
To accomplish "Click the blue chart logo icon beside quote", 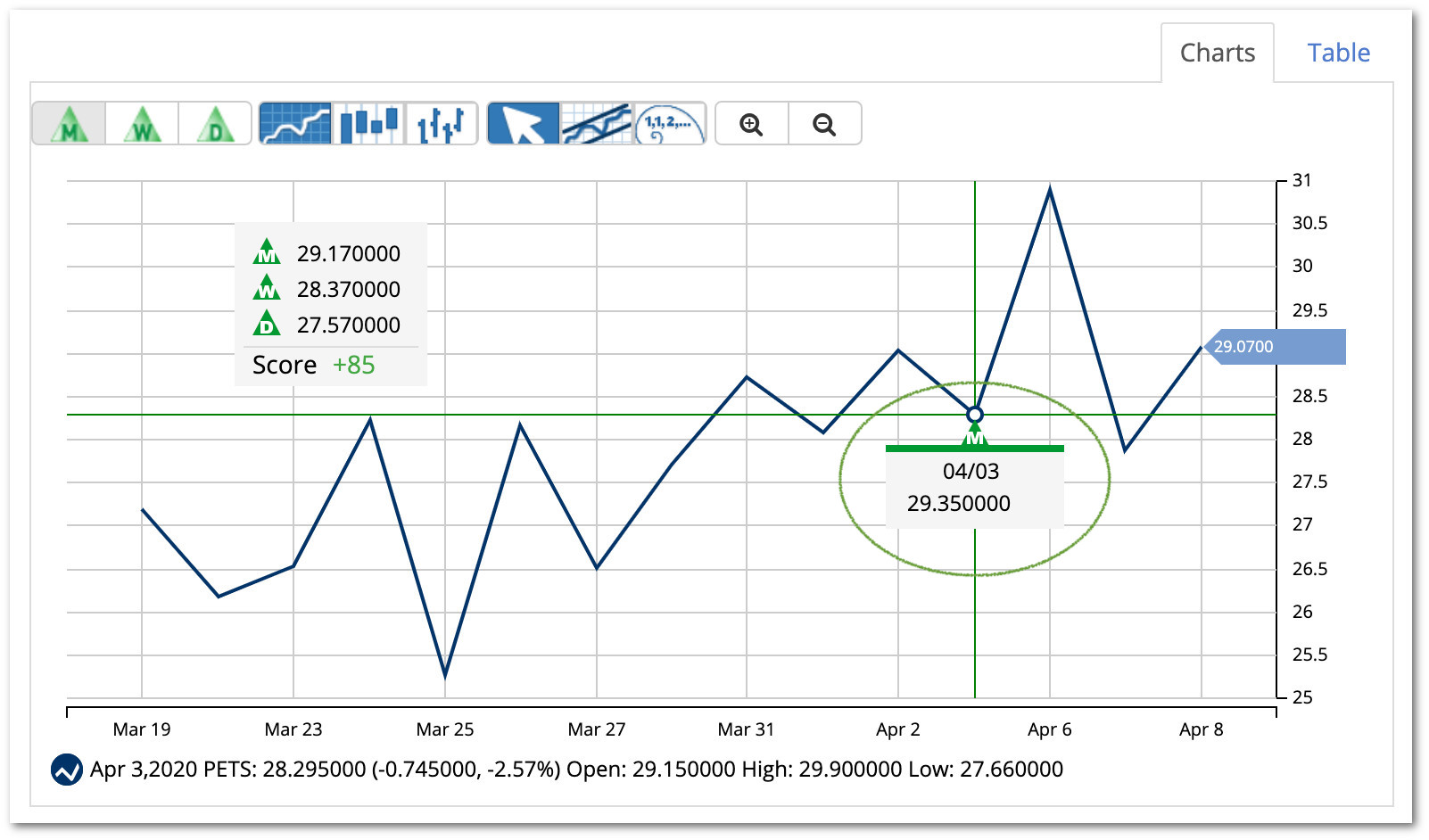I will tap(67, 770).
